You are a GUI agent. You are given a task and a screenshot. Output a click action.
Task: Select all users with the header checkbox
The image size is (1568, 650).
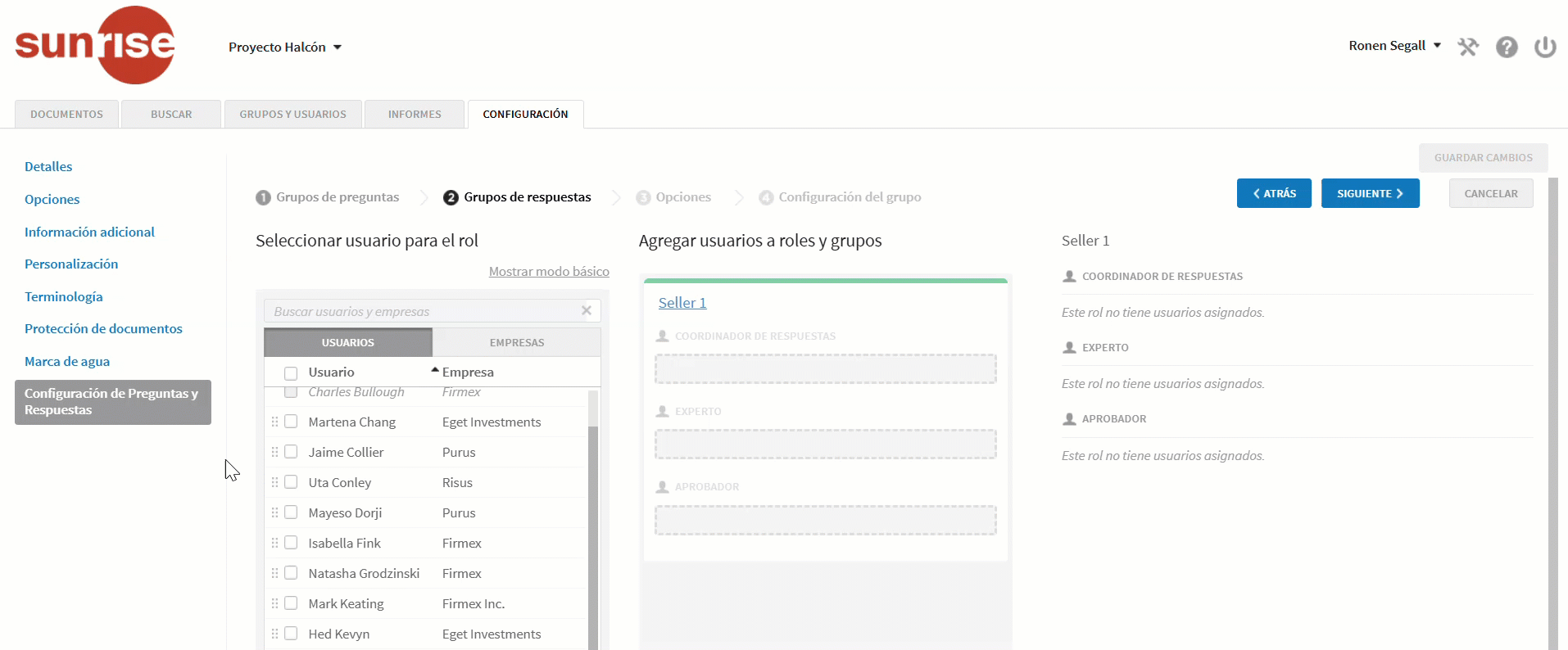coord(291,373)
